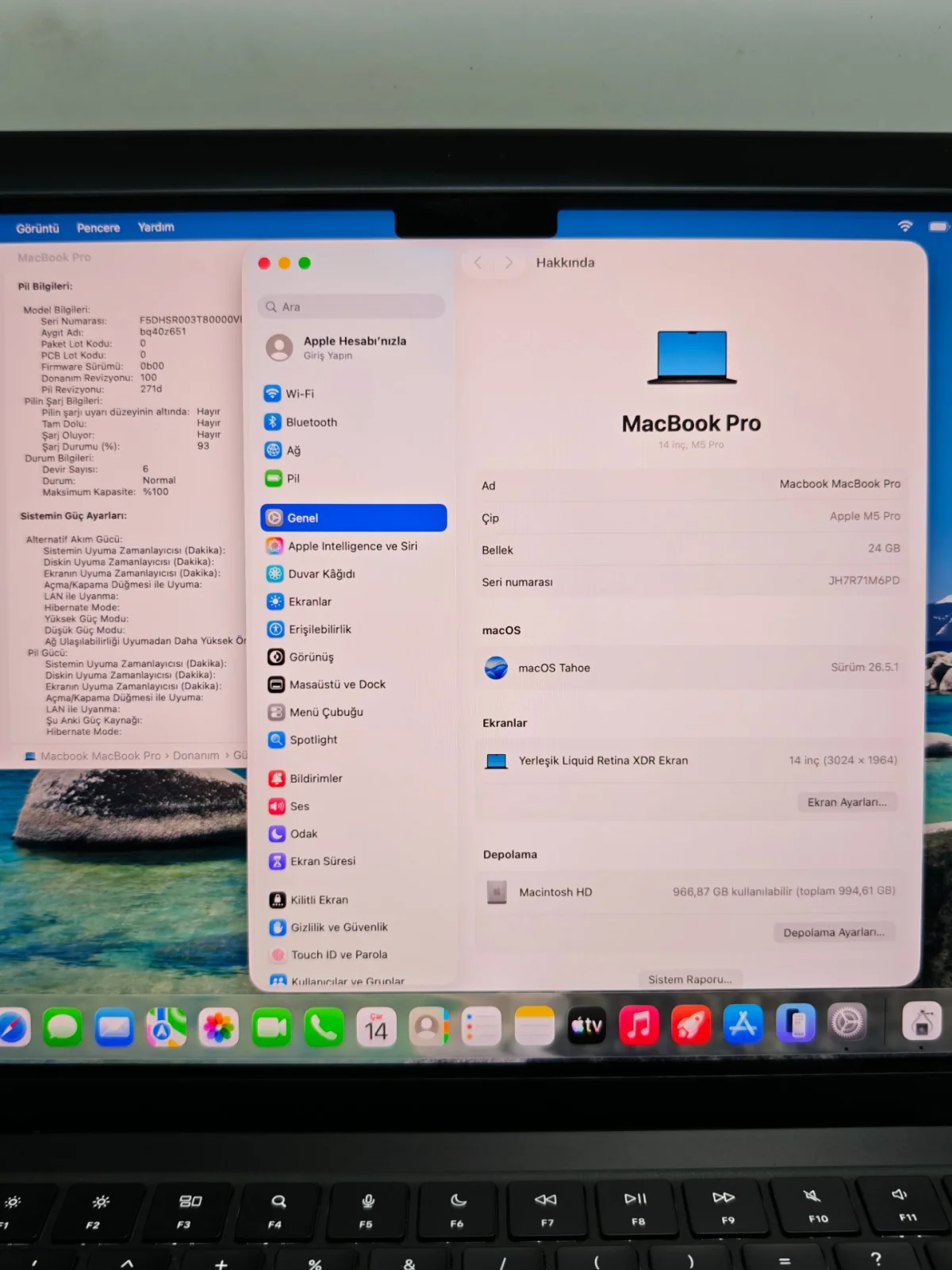The image size is (952, 1270).
Task: Click Macbook MacBook Pro in path bar
Action: click(x=101, y=756)
